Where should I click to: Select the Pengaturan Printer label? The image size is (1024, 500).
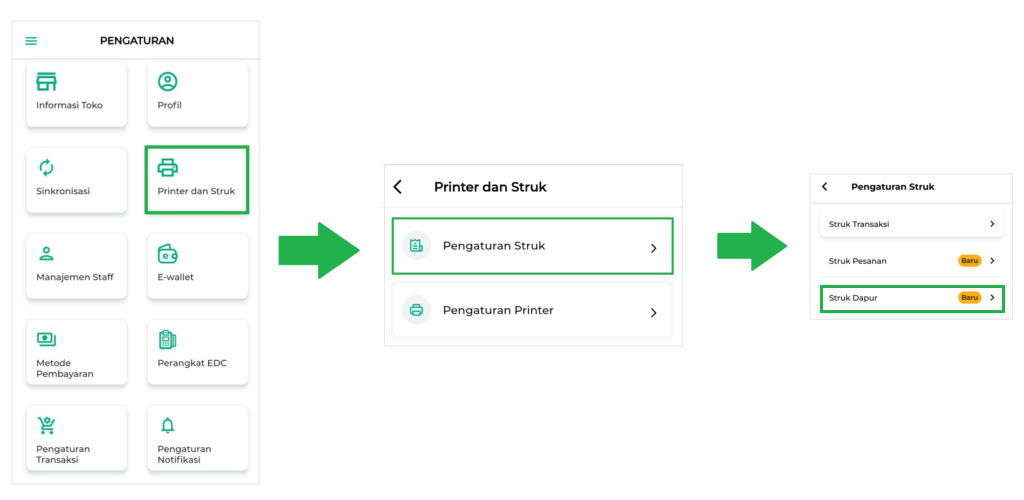[x=497, y=310]
